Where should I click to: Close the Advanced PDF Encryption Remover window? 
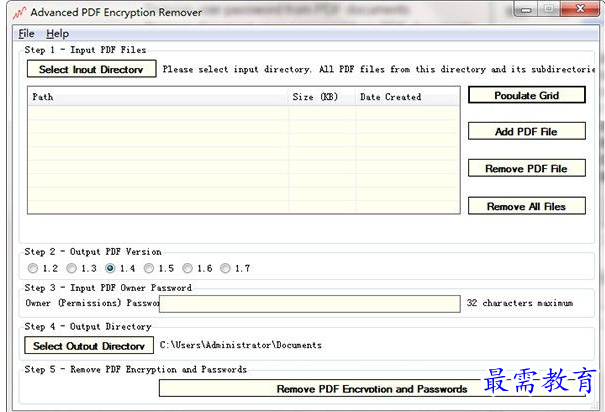point(580,9)
